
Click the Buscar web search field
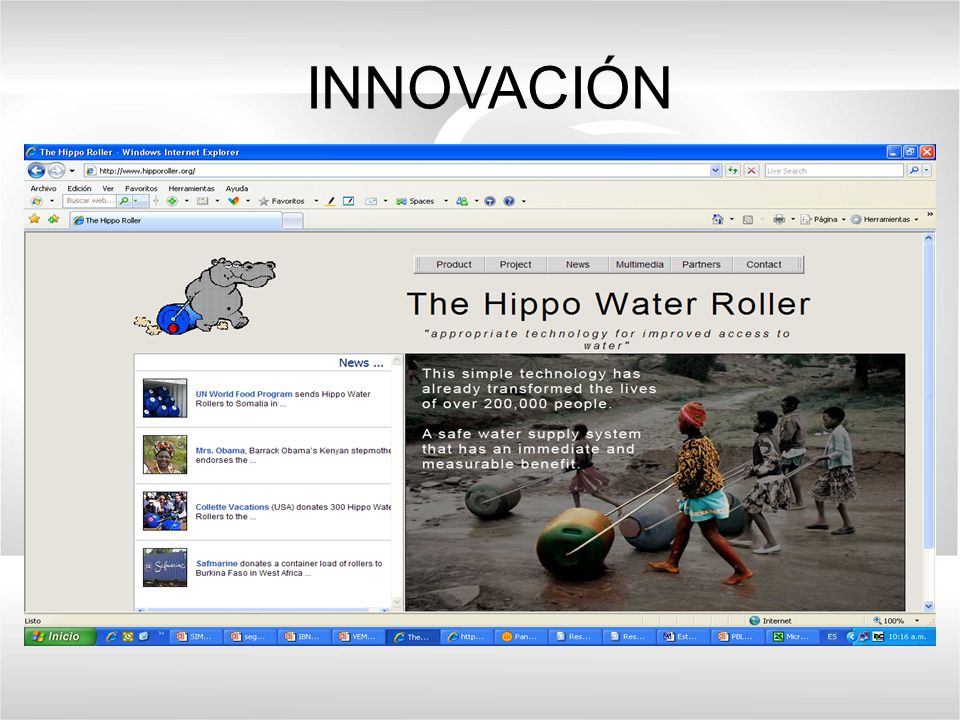click(90, 201)
